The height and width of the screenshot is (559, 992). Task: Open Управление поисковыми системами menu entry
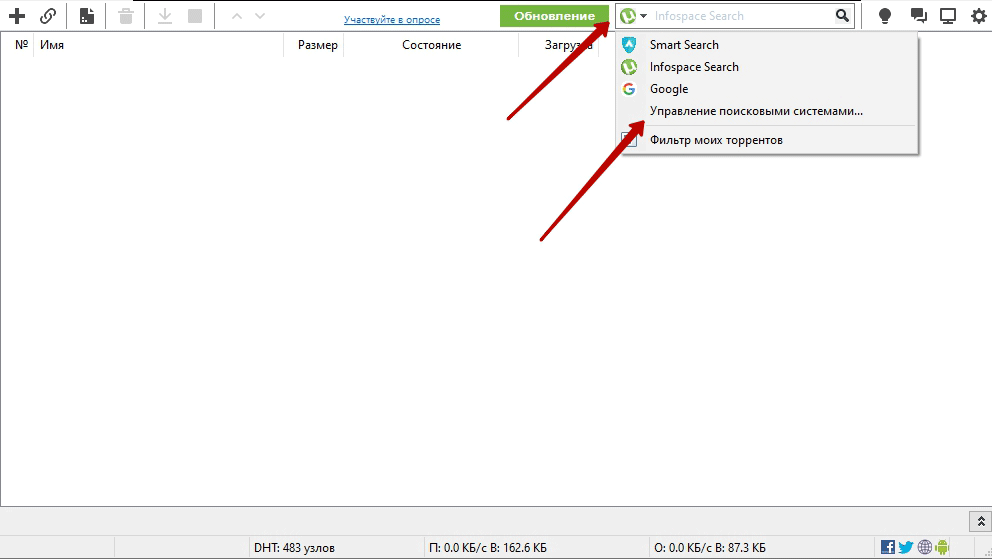[756, 111]
